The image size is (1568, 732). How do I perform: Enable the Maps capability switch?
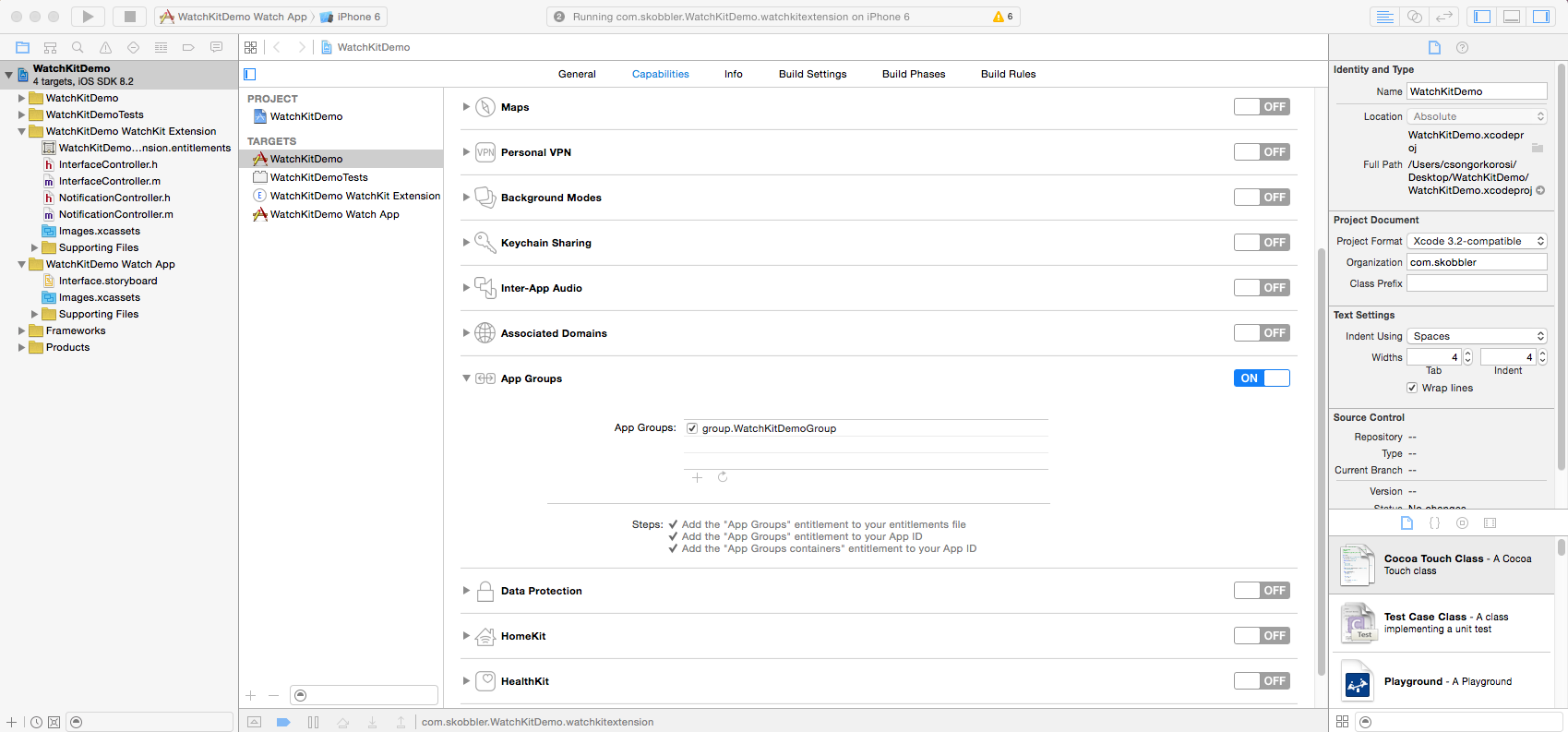(x=1261, y=107)
